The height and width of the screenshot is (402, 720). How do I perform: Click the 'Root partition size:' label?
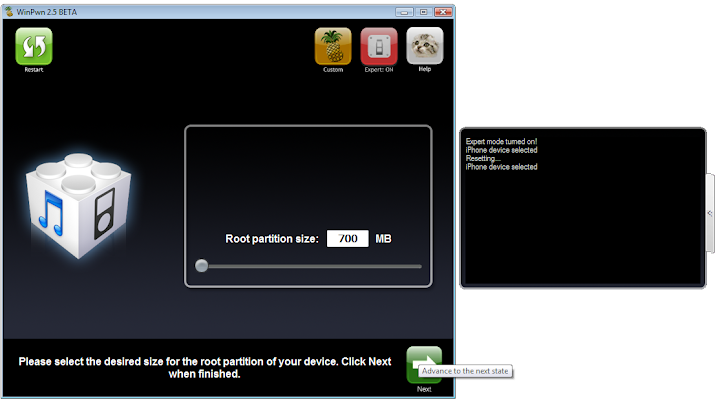point(272,239)
